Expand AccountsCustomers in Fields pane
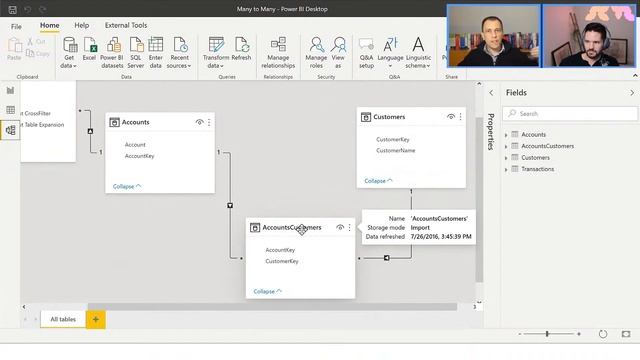This screenshot has height=360, width=640. [506, 146]
